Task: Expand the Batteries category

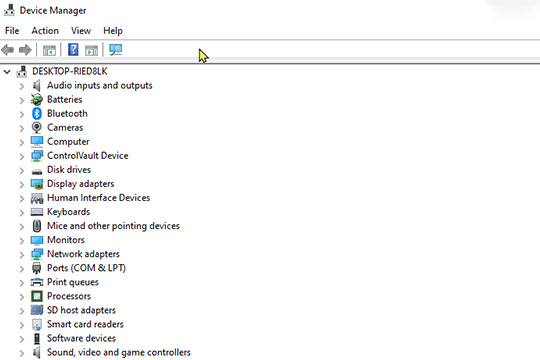Action: 22,100
